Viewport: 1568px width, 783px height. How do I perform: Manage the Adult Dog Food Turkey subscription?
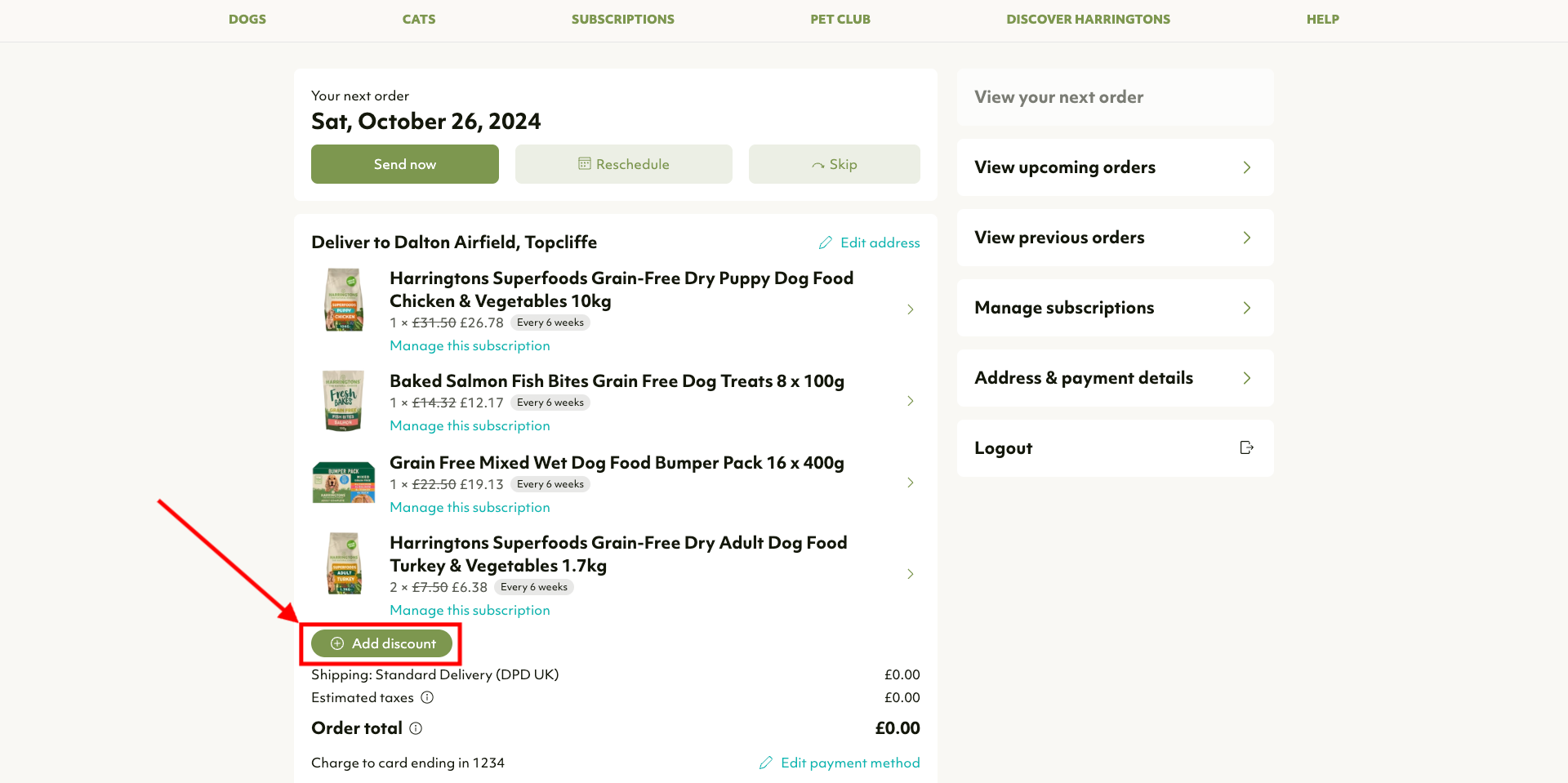pyautogui.click(x=470, y=610)
